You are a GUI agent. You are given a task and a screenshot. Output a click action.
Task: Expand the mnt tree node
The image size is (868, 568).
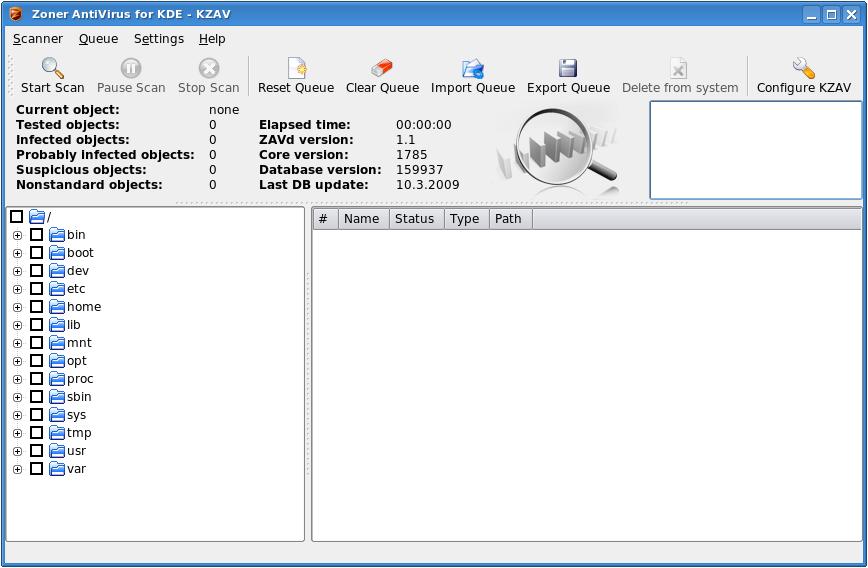[x=18, y=343]
